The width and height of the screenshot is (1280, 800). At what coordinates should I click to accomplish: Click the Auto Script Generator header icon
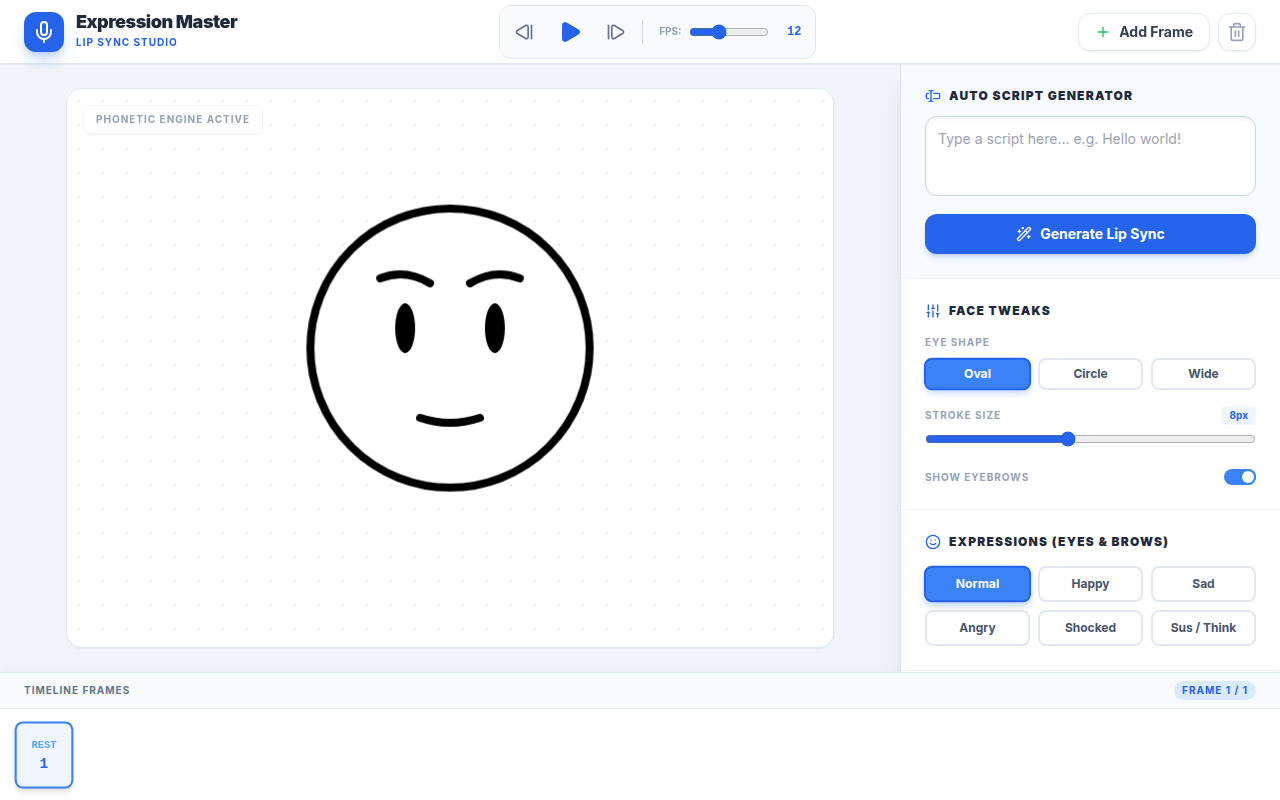coord(933,96)
